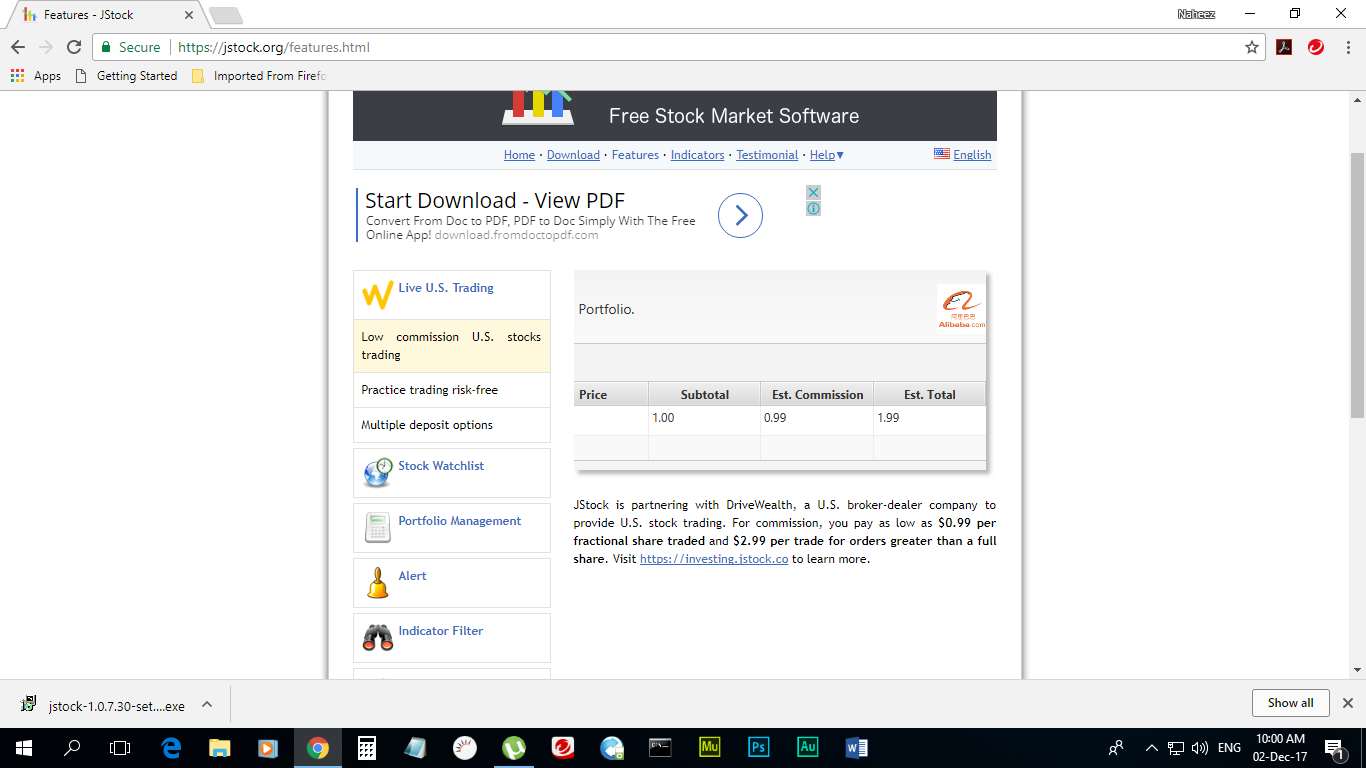The image size is (1366, 768).
Task: Select 'Practice trading risk-free' item
Action: tap(452, 390)
